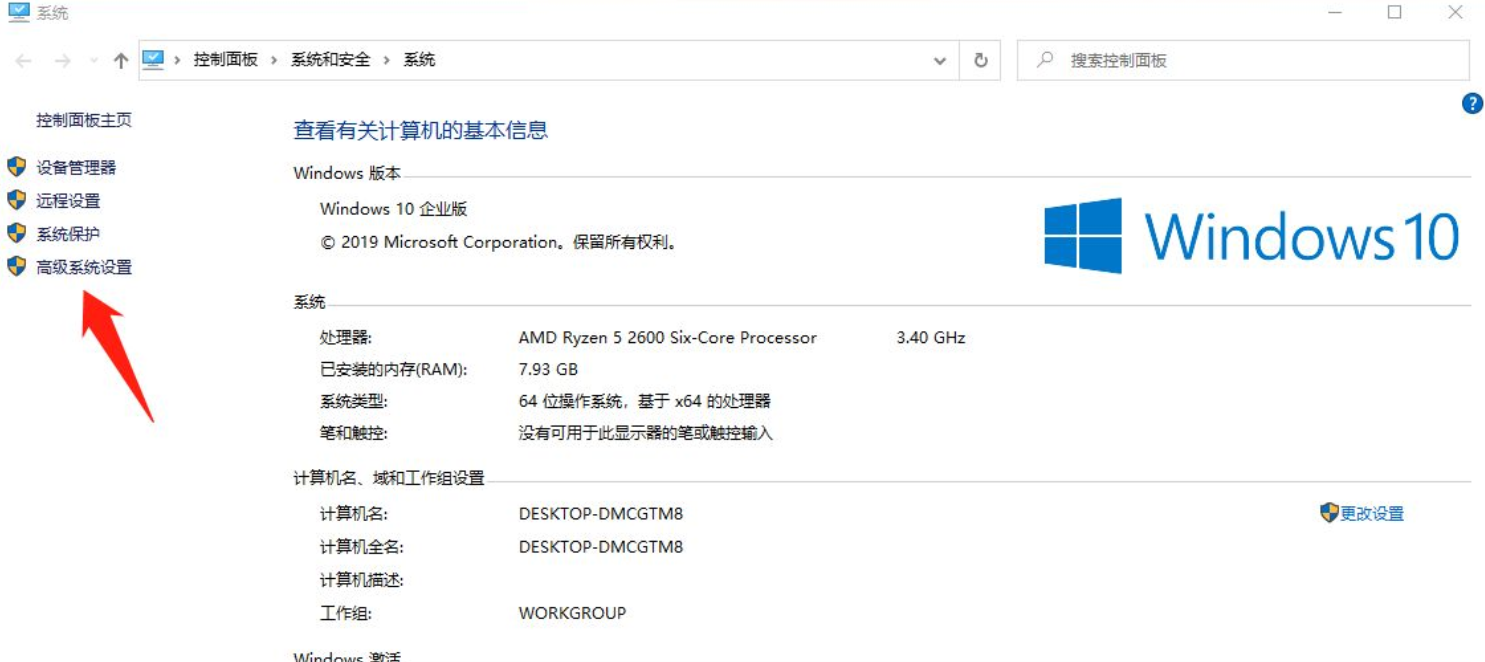Click the Forward navigation arrow
Image resolution: width=1485 pixels, height=662 pixels.
point(62,61)
